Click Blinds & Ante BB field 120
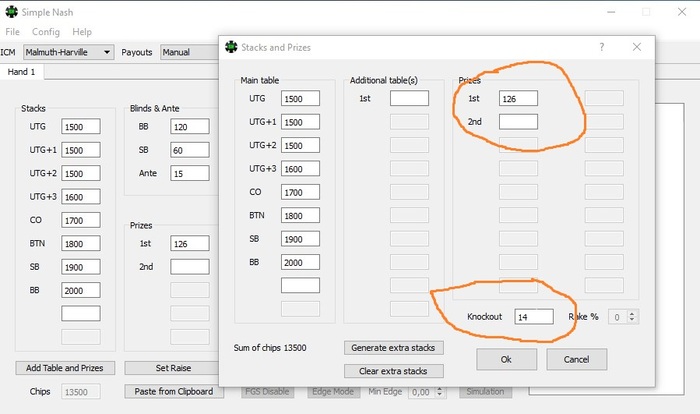Viewport: 700px width, 414px height. 190,127
